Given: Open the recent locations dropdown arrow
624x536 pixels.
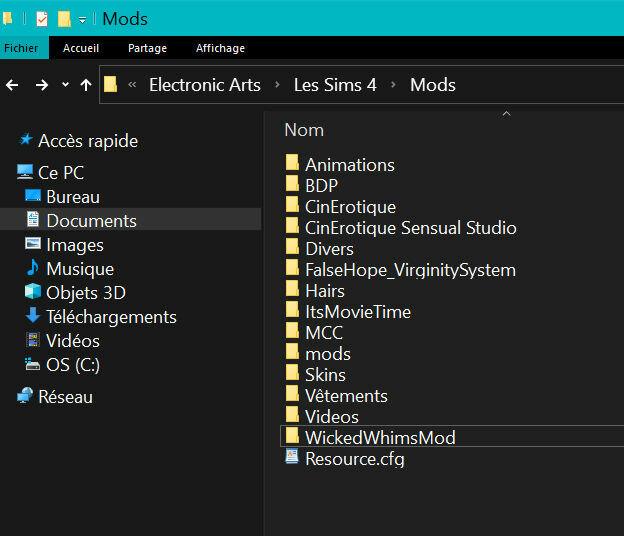Looking at the screenshot, I should click(x=65, y=84).
